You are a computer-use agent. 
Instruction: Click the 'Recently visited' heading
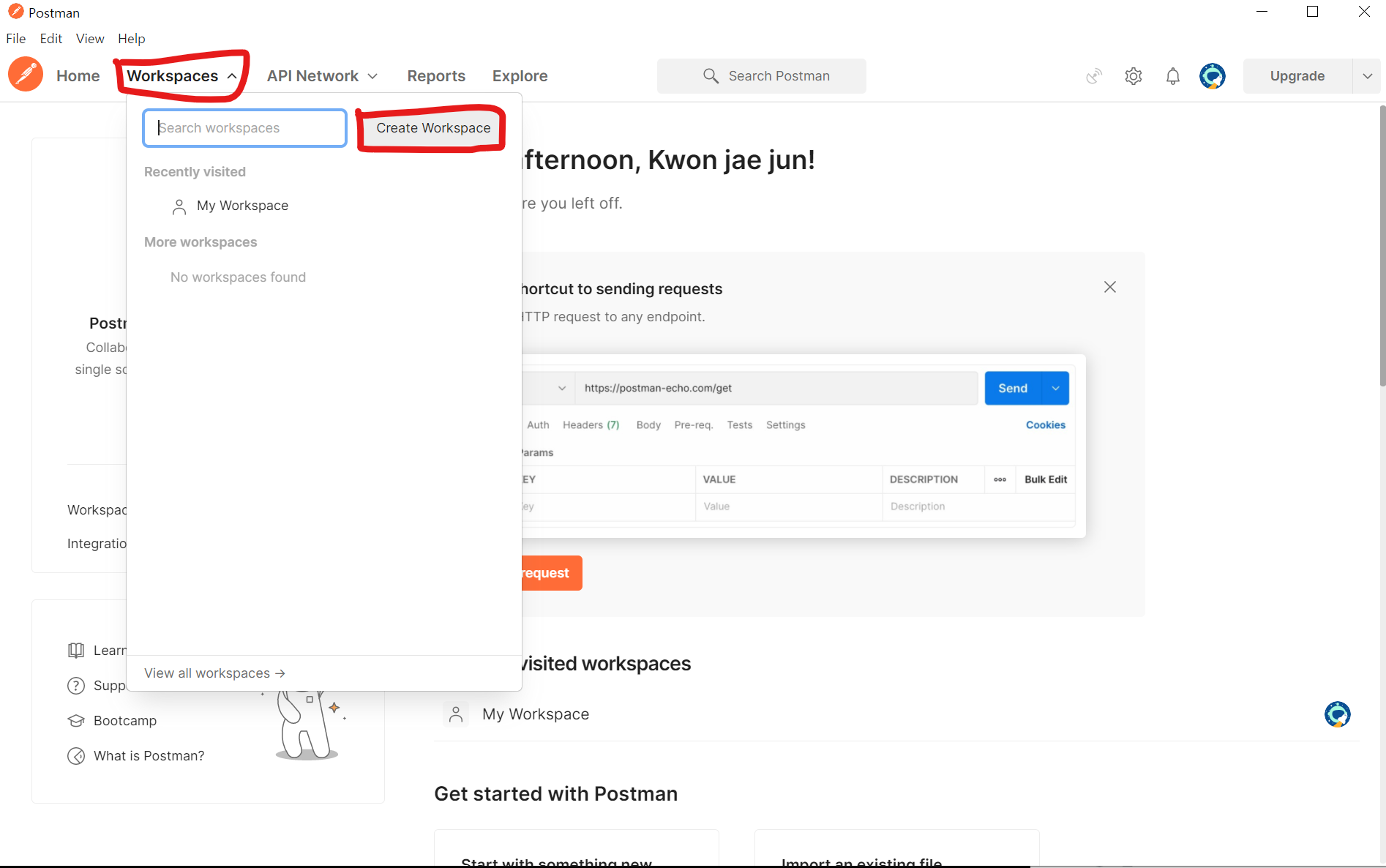[195, 172]
